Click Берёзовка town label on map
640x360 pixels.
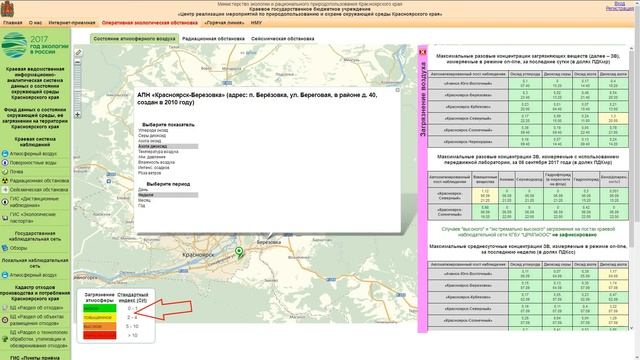pyautogui.click(x=269, y=242)
